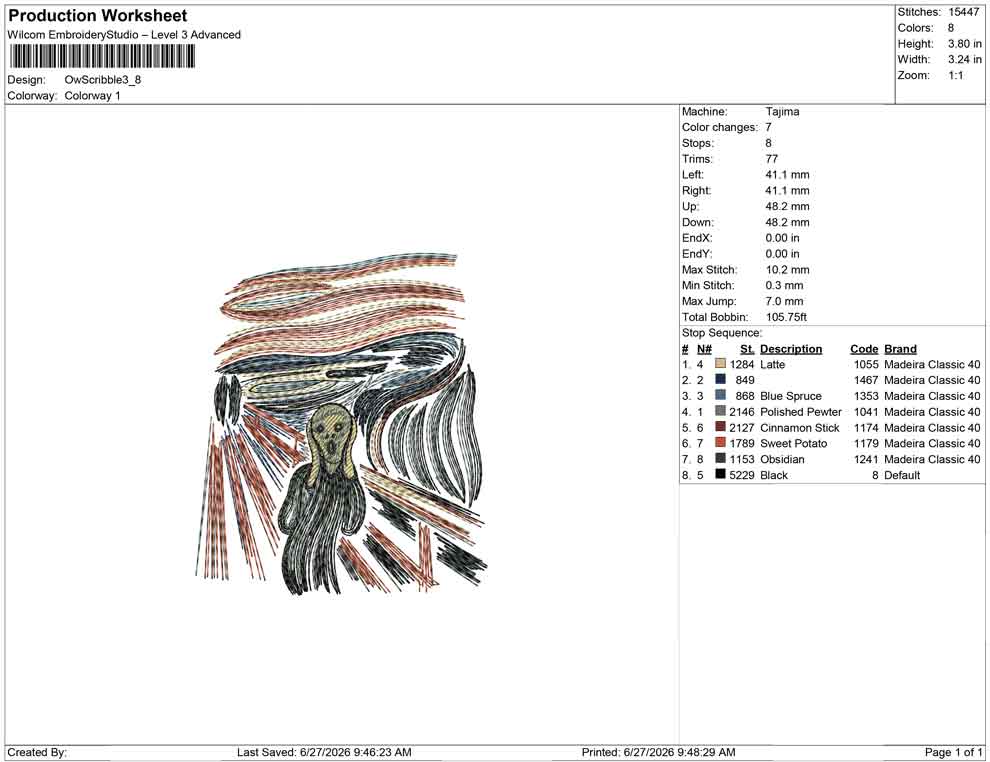
Task: Select the design name 'OwScribble3_8'
Action: pos(103,80)
